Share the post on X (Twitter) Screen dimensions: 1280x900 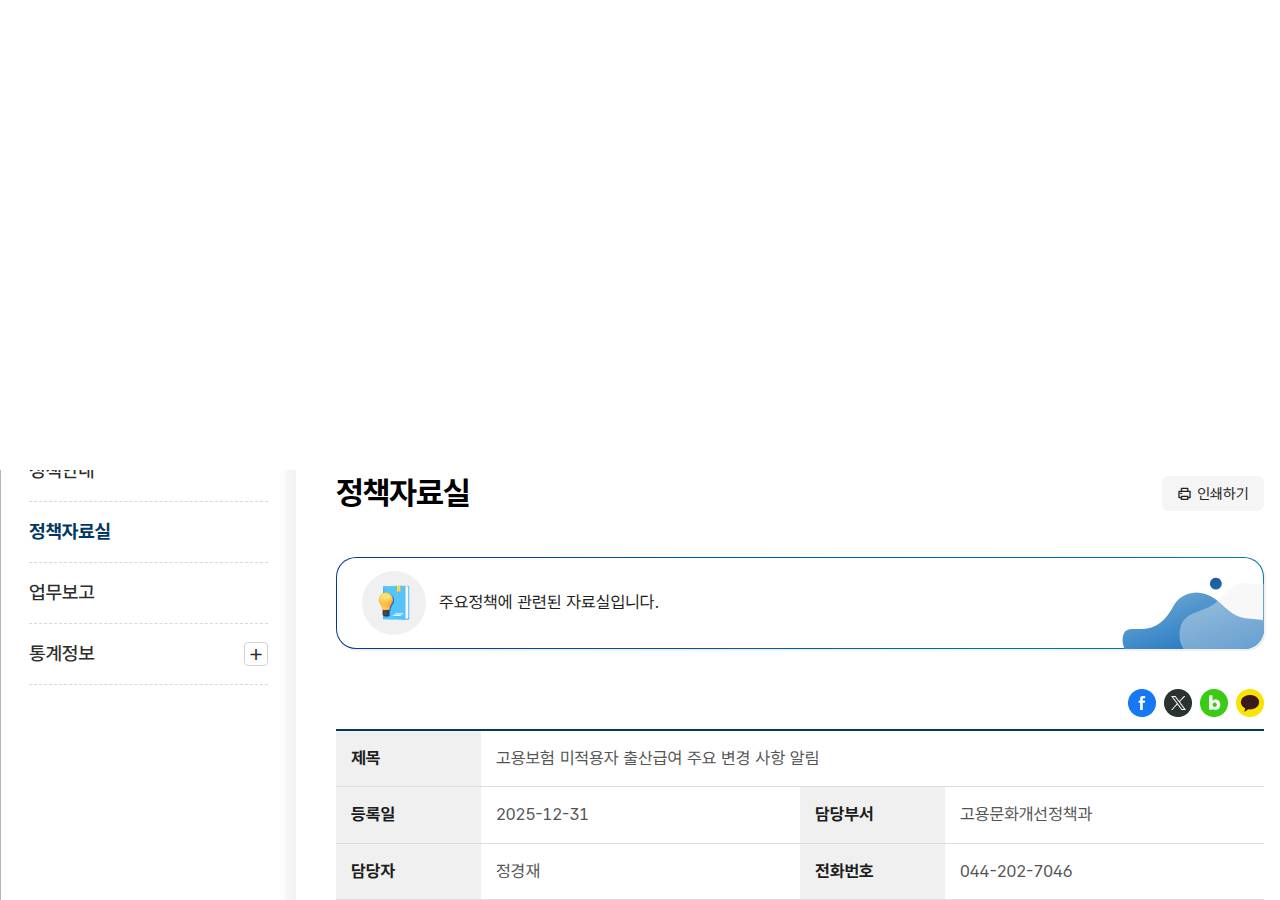1177,703
